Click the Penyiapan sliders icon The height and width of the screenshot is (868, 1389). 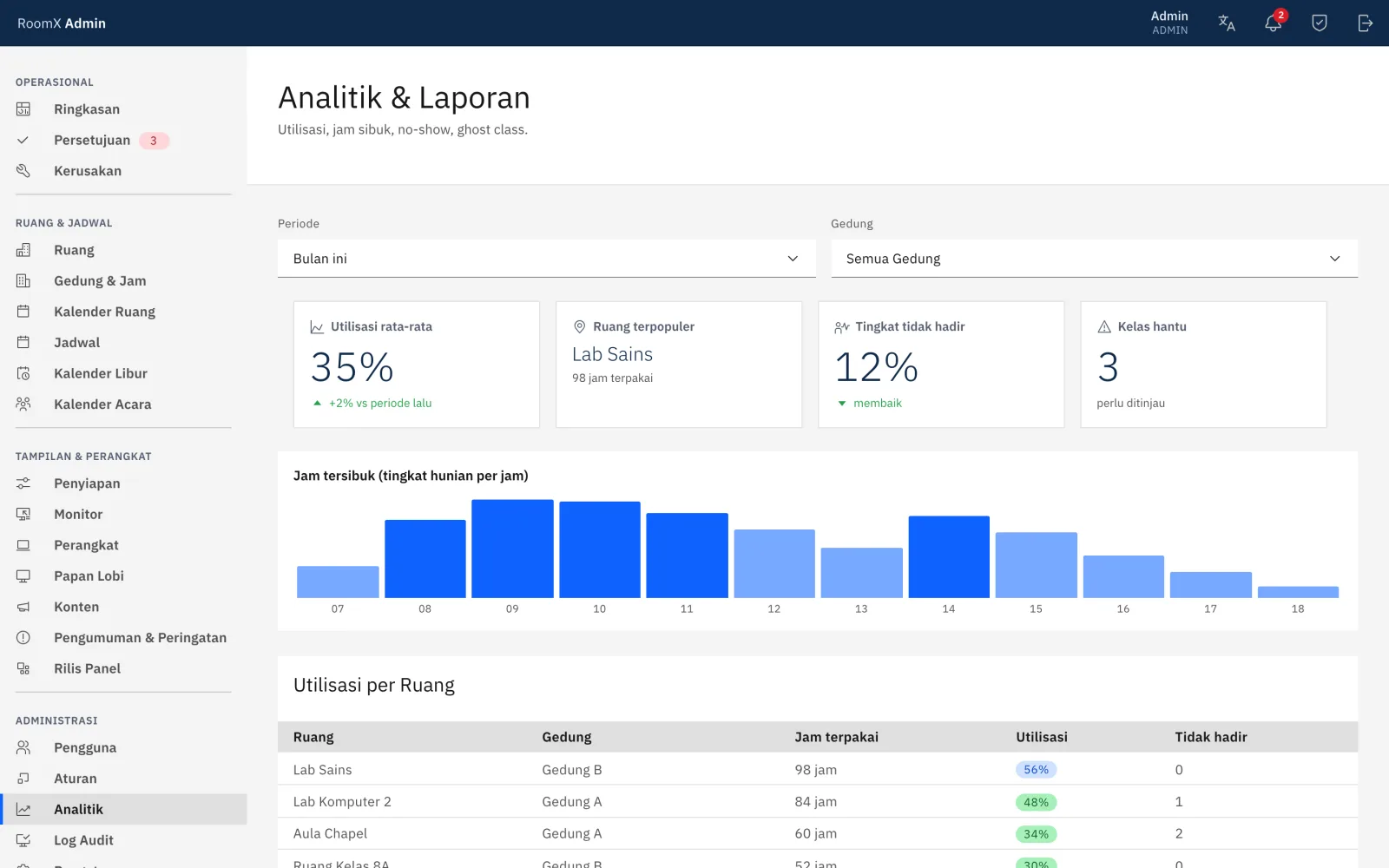(23, 483)
